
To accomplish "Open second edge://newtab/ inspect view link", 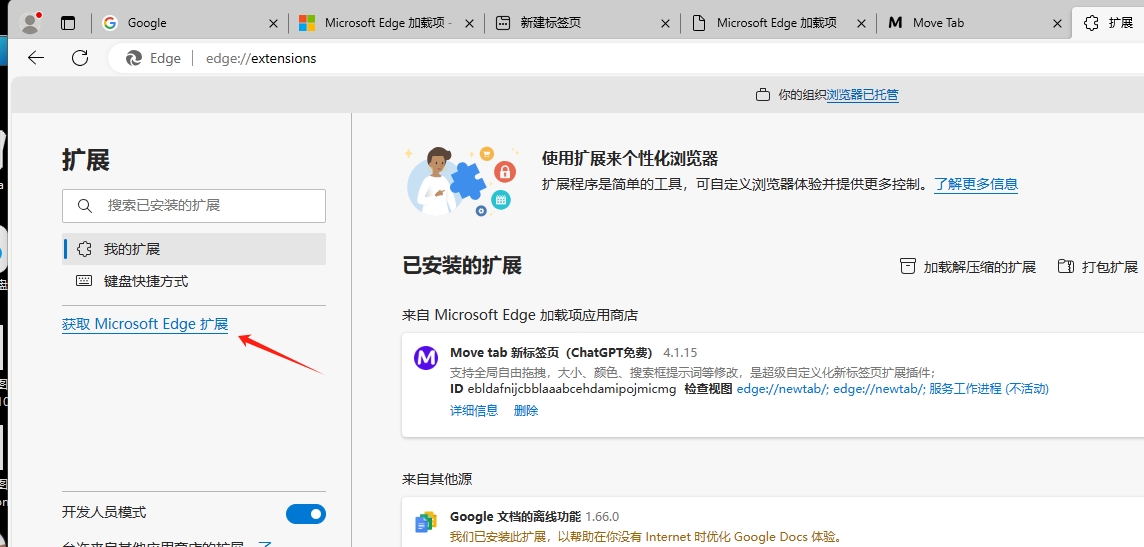I will pyautogui.click(x=879, y=389).
